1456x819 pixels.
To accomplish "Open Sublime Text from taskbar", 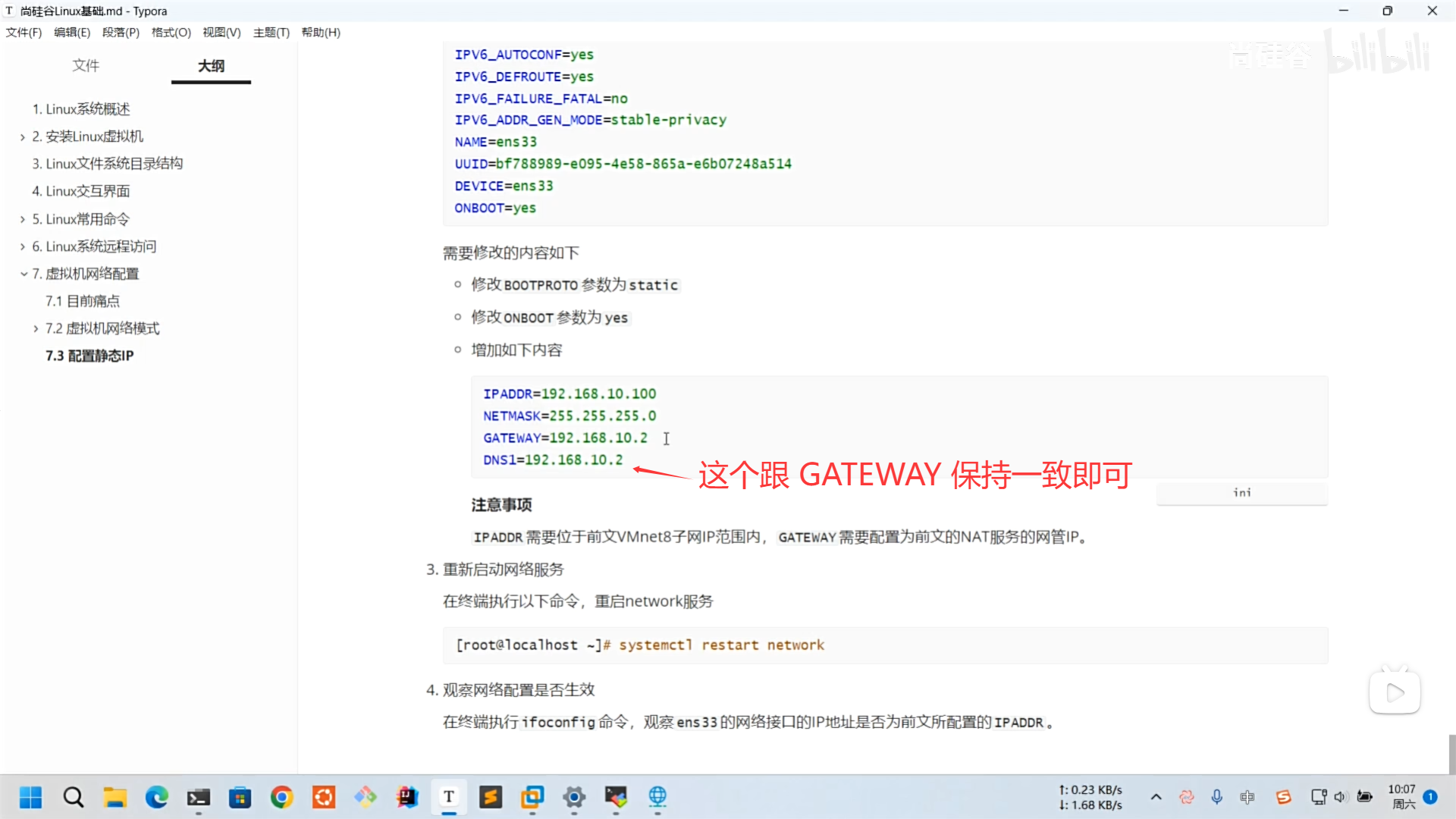I will 491,797.
